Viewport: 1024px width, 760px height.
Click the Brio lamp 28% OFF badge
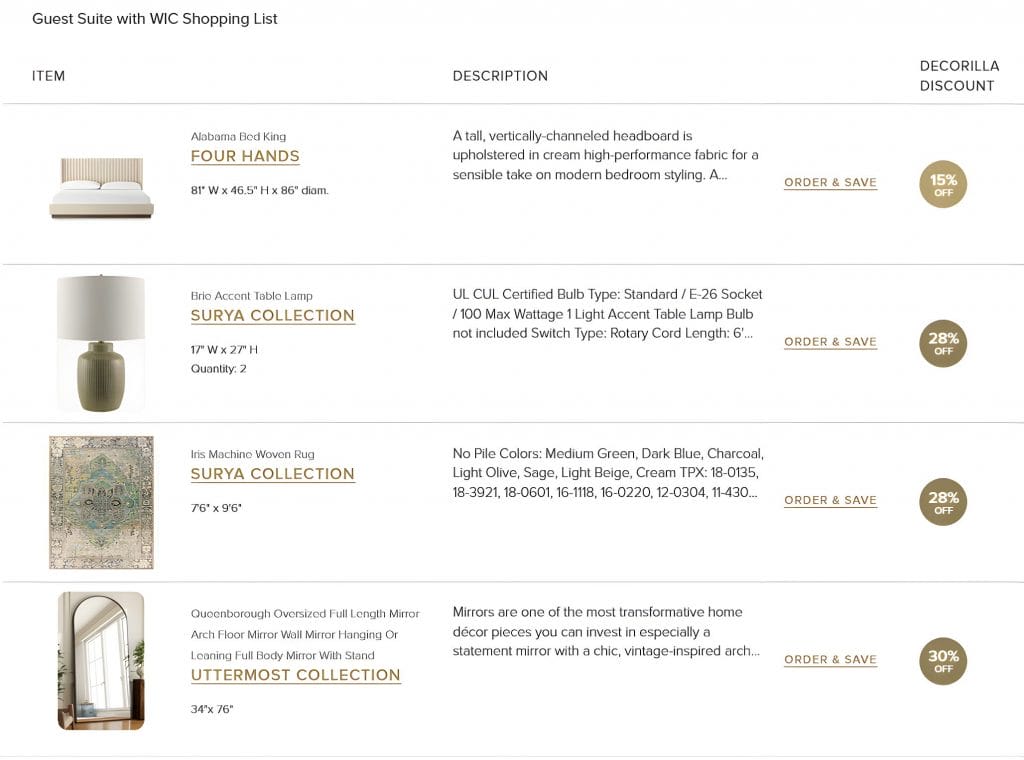943,343
